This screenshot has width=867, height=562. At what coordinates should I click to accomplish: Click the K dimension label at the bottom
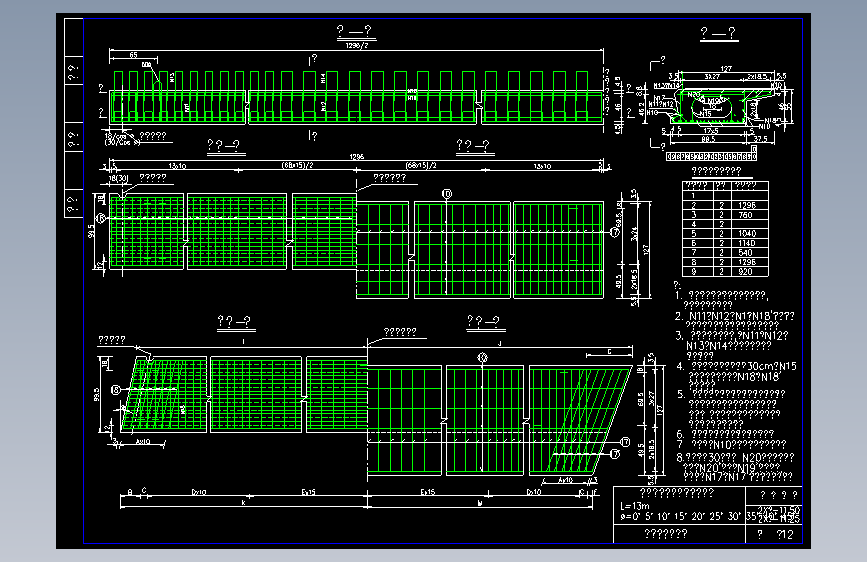coord(243,503)
